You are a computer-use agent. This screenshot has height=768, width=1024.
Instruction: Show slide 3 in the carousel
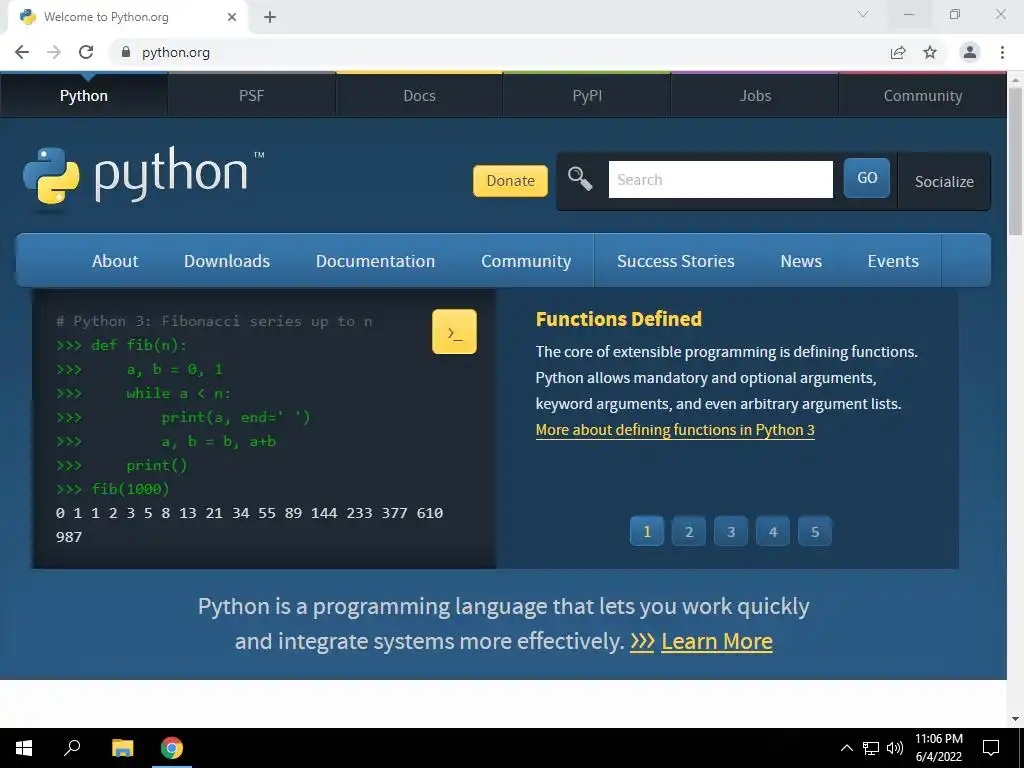(731, 531)
